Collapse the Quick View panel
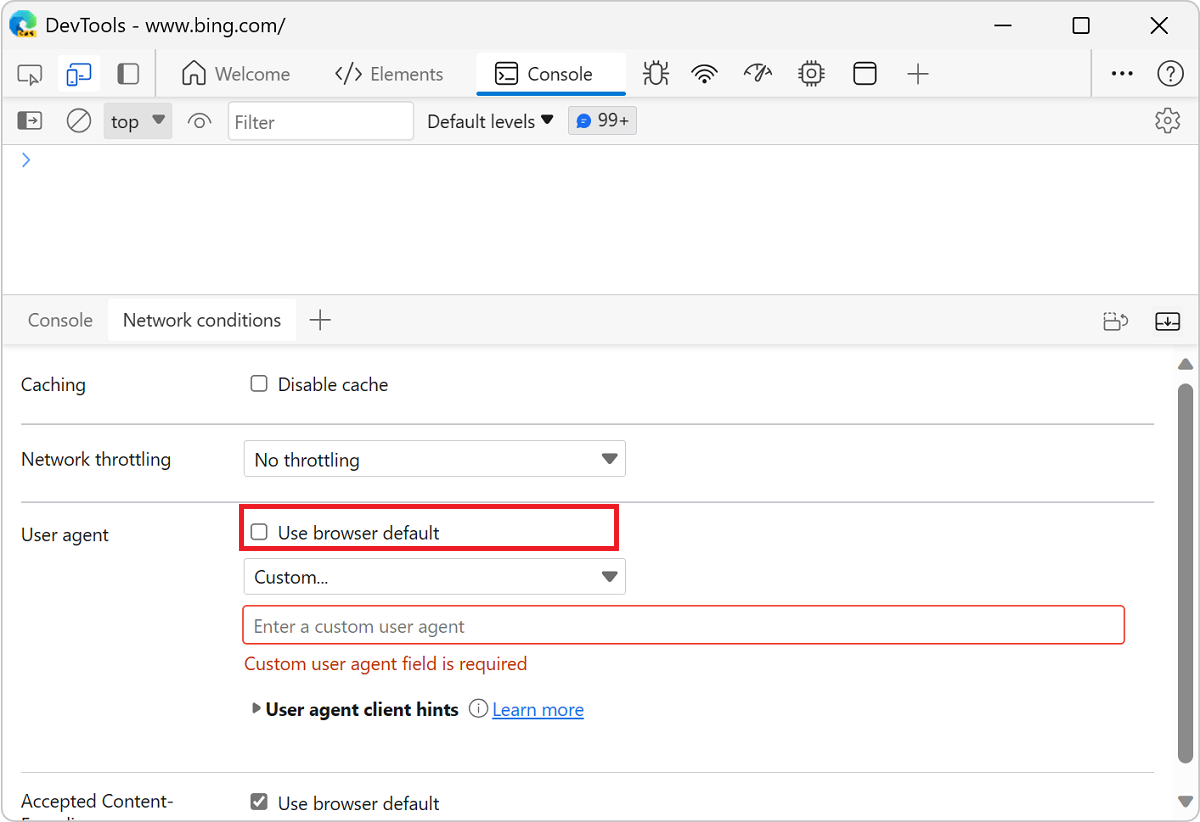This screenshot has height=822, width=1200. pos(1167,321)
